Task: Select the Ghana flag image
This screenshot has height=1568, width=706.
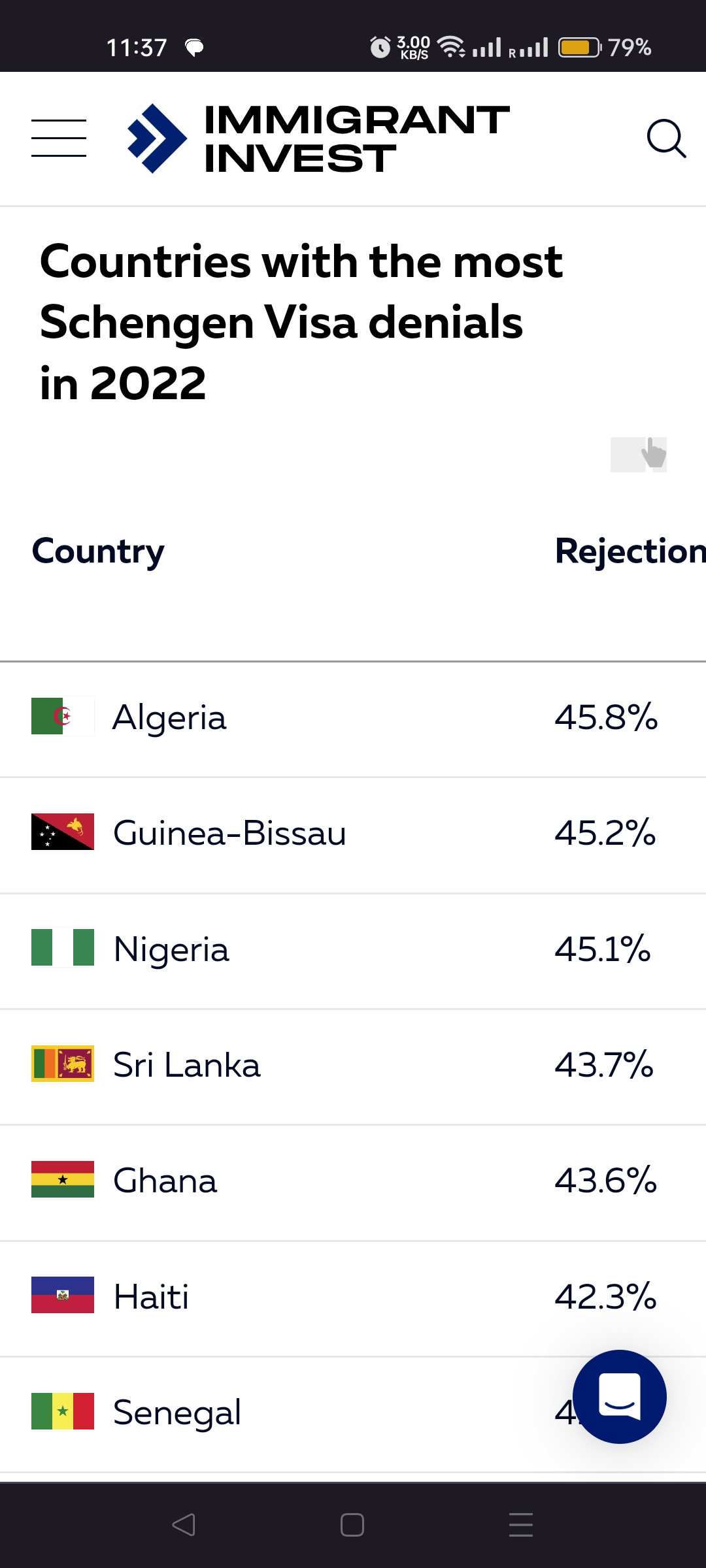Action: [63, 1179]
